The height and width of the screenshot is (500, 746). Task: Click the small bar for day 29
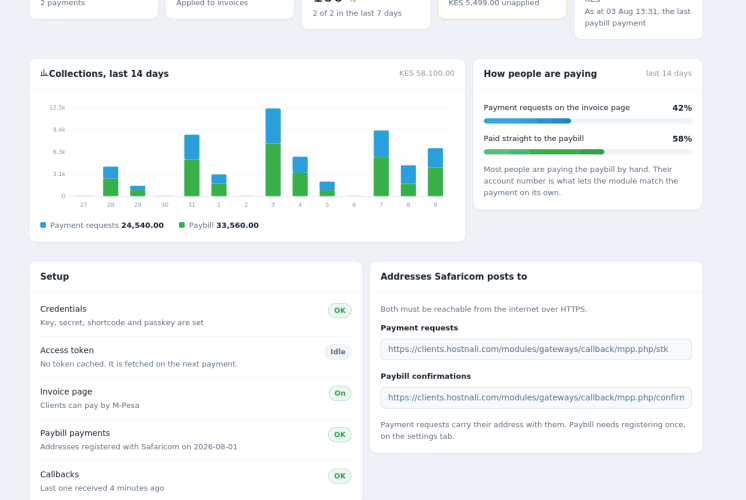coord(137,191)
